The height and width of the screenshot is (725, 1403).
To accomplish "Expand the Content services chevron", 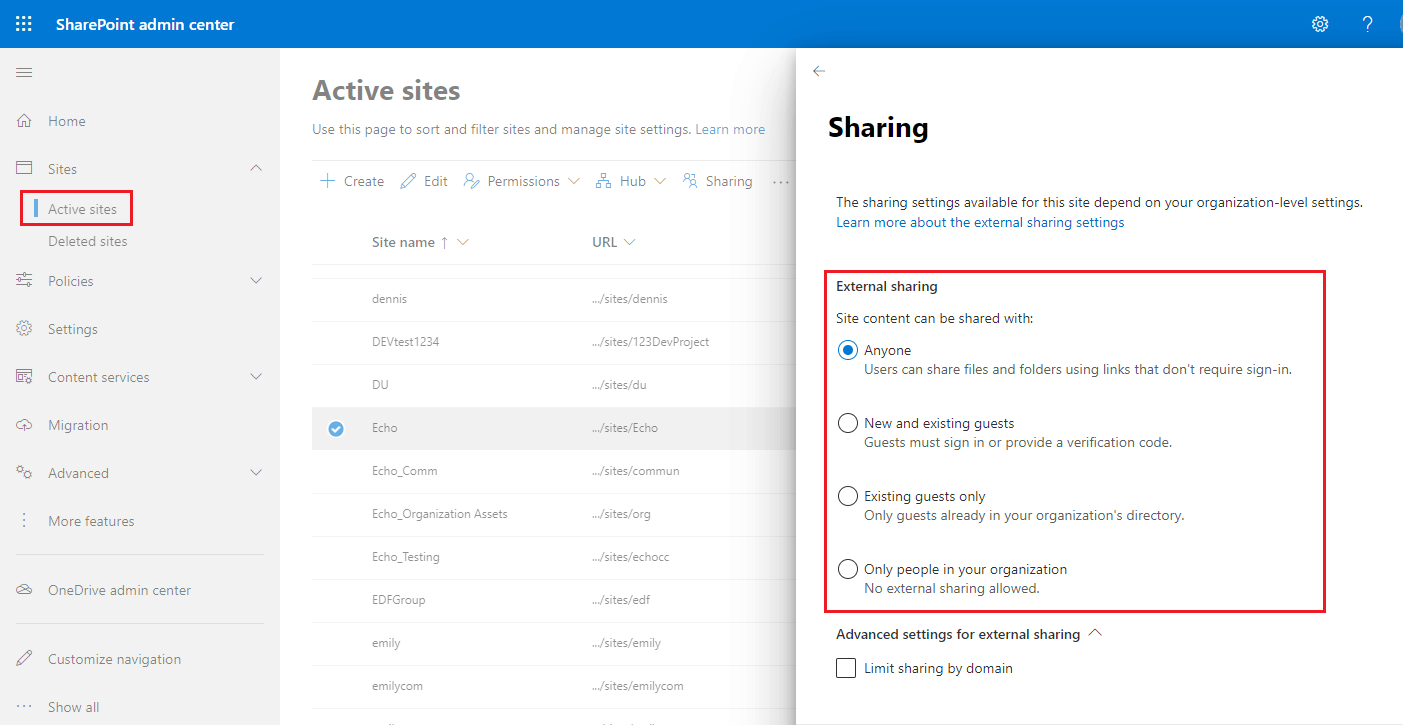I will (256, 377).
